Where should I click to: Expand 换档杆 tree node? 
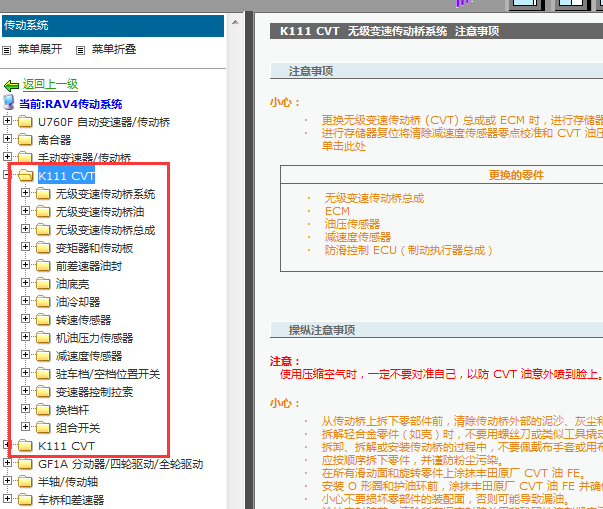tap(25, 408)
